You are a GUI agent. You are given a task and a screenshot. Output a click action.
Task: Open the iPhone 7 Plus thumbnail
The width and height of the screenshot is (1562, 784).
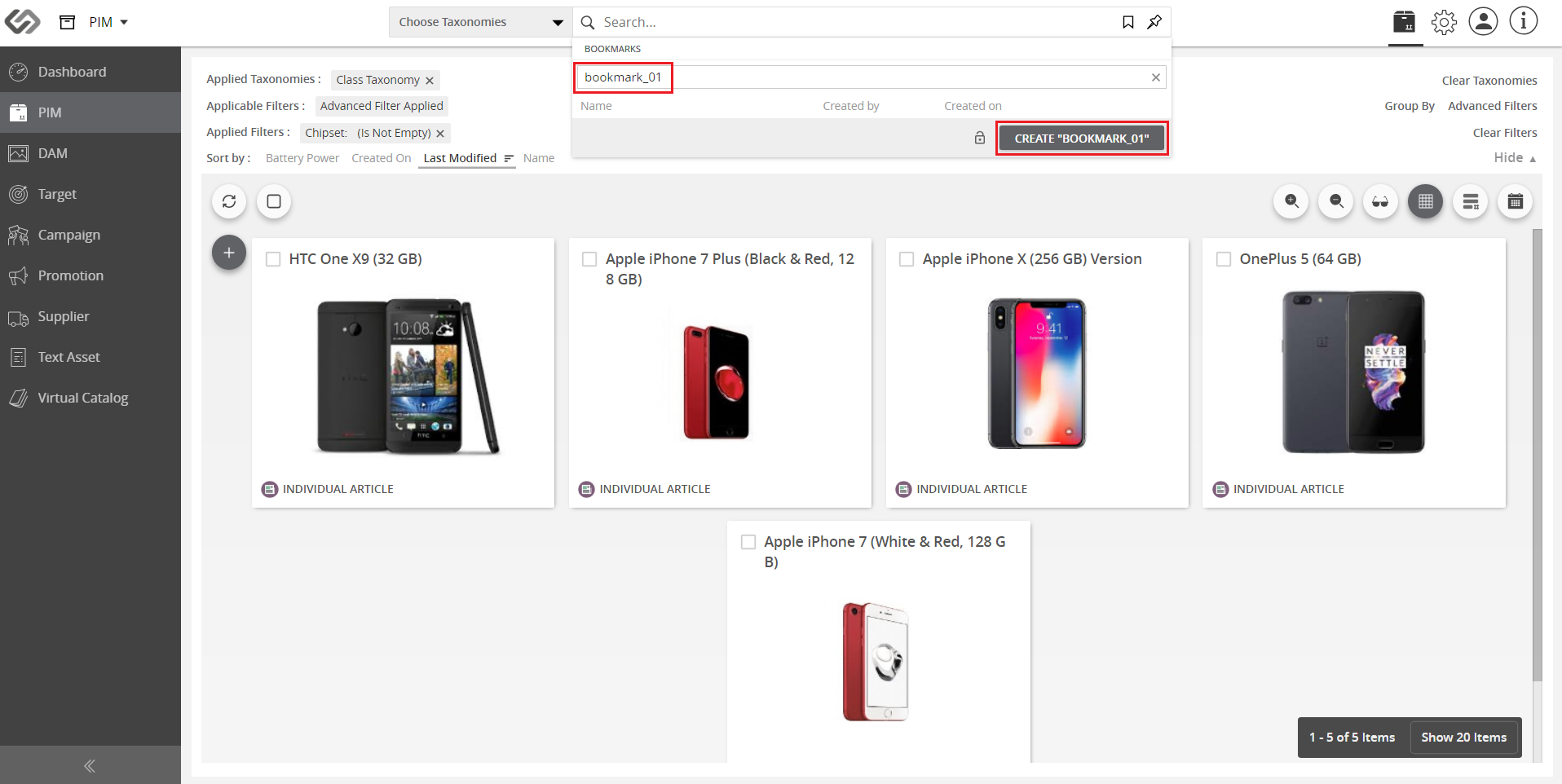(x=716, y=382)
